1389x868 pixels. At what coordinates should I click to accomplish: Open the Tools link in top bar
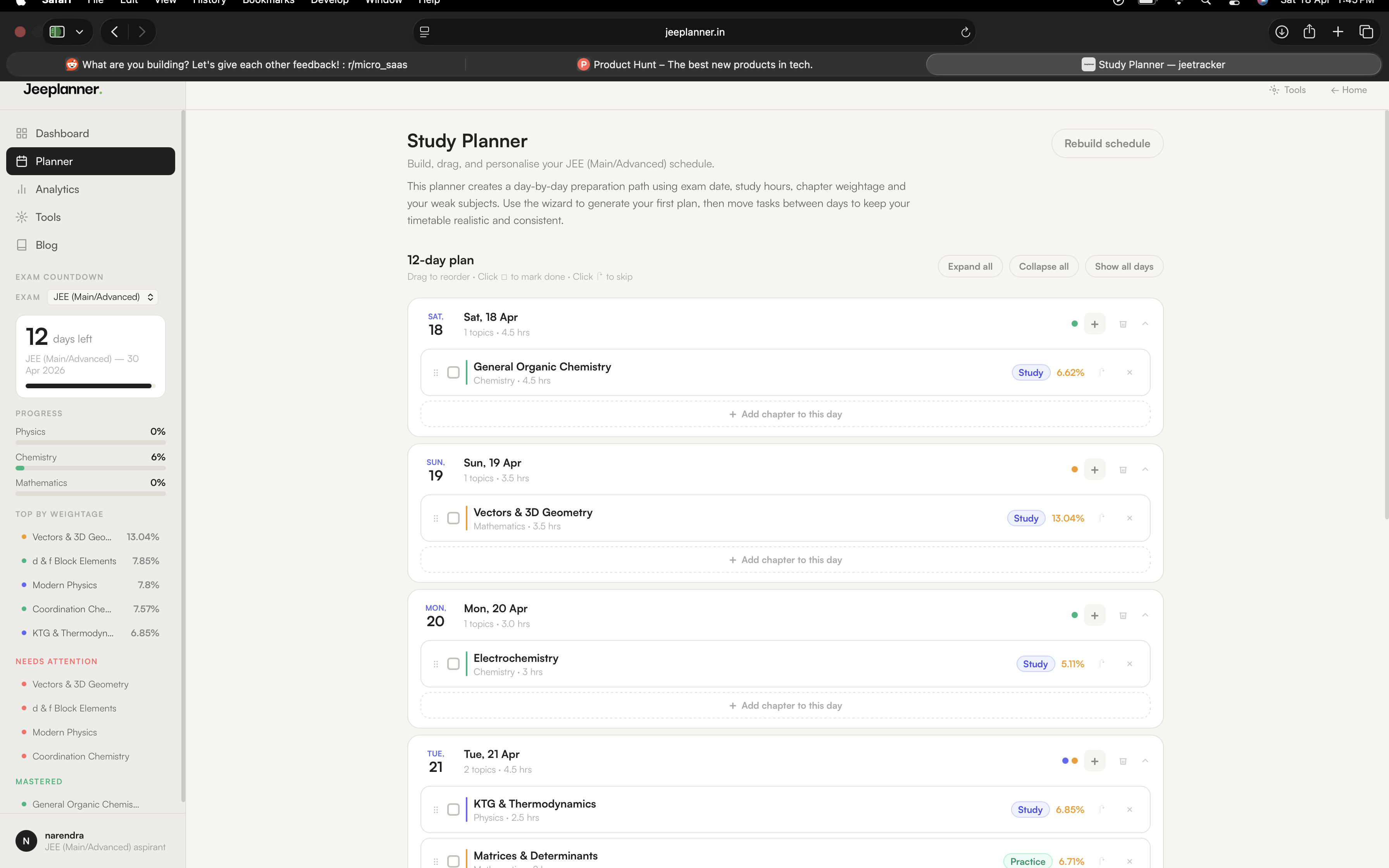click(x=1287, y=90)
